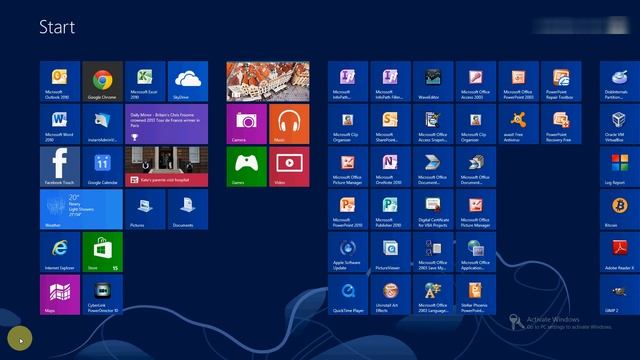
Task: Open Microsoft Excel 2010 tile
Action: 145,81
